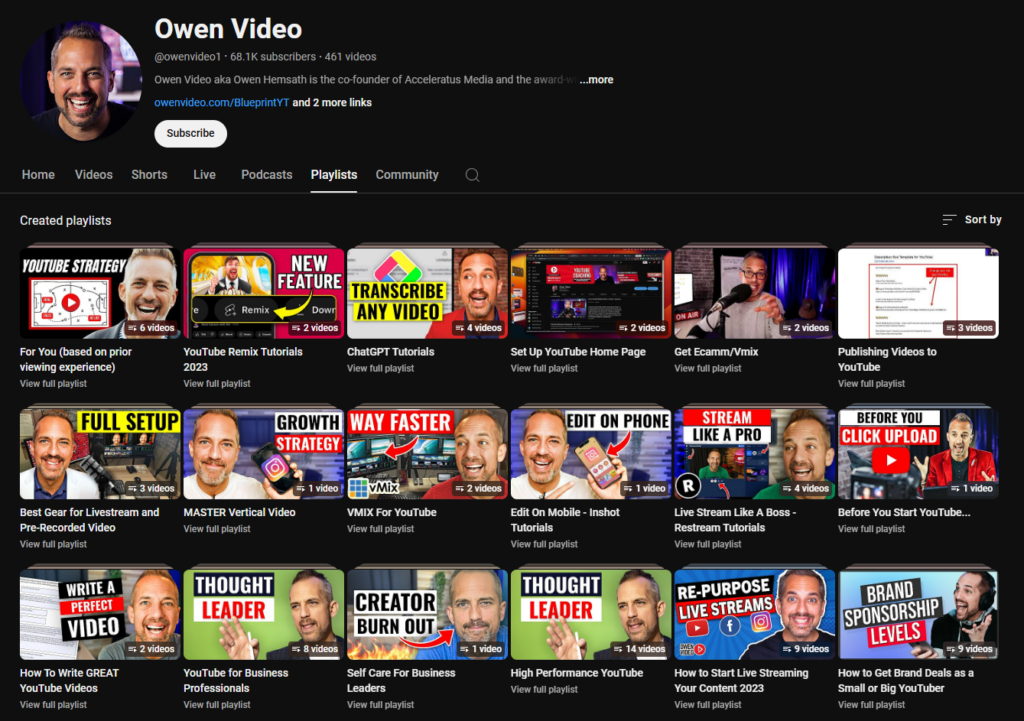
Task: Click the Sort by icon
Action: tap(949, 220)
